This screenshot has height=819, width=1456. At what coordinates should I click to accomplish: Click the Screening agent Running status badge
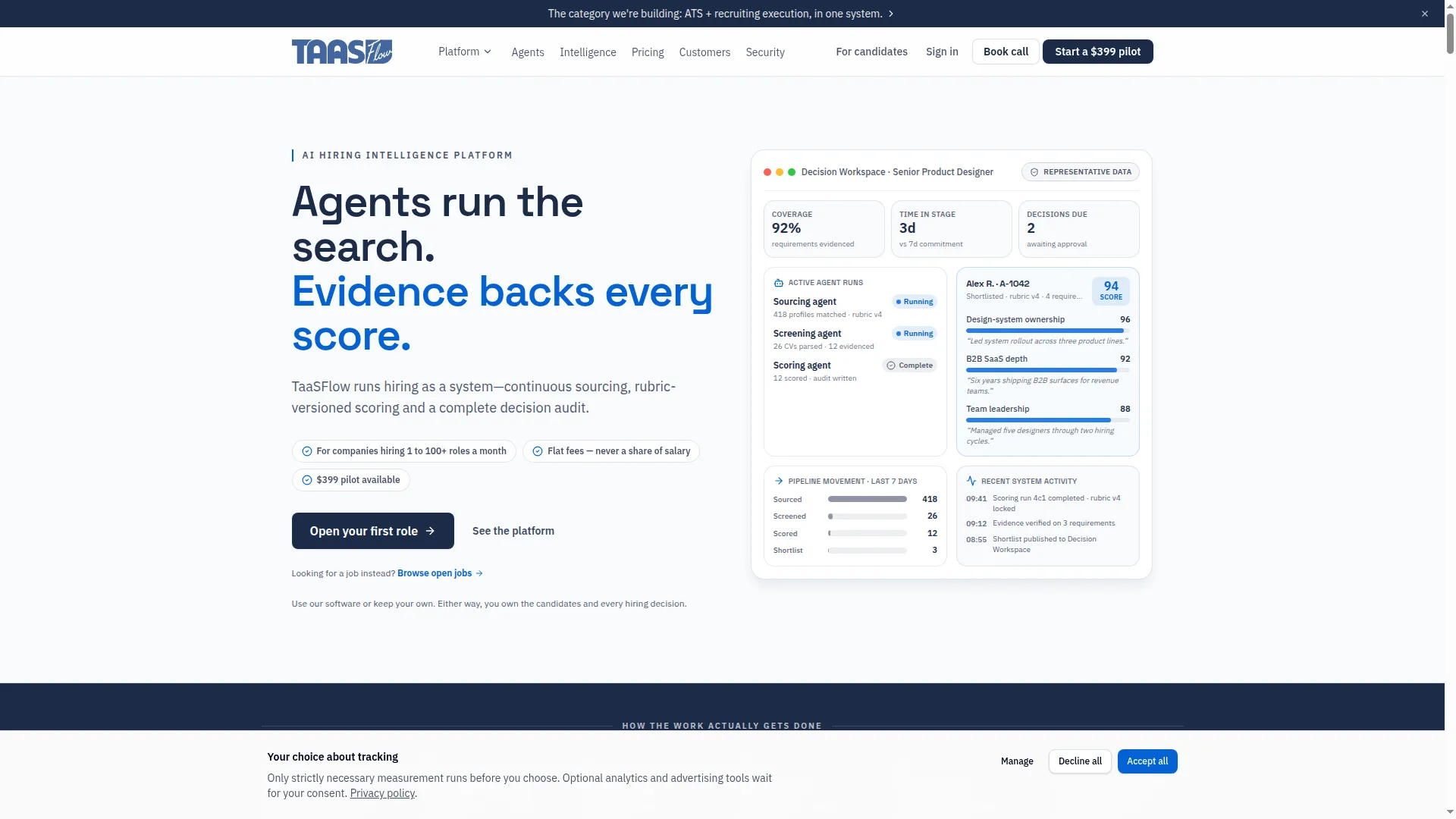pyautogui.click(x=915, y=334)
